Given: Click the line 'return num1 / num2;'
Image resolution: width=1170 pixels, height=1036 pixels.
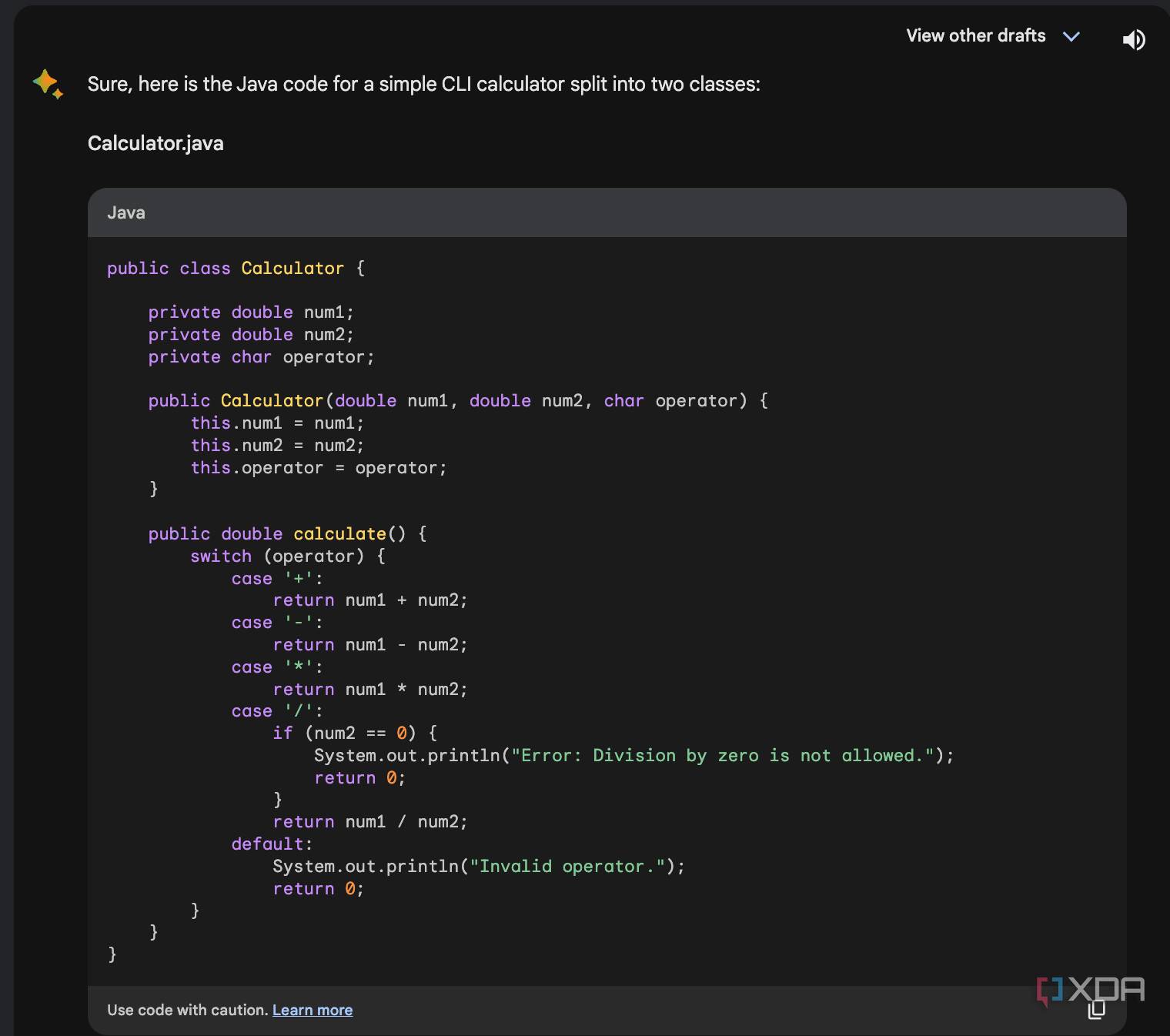Looking at the screenshot, I should click(370, 821).
